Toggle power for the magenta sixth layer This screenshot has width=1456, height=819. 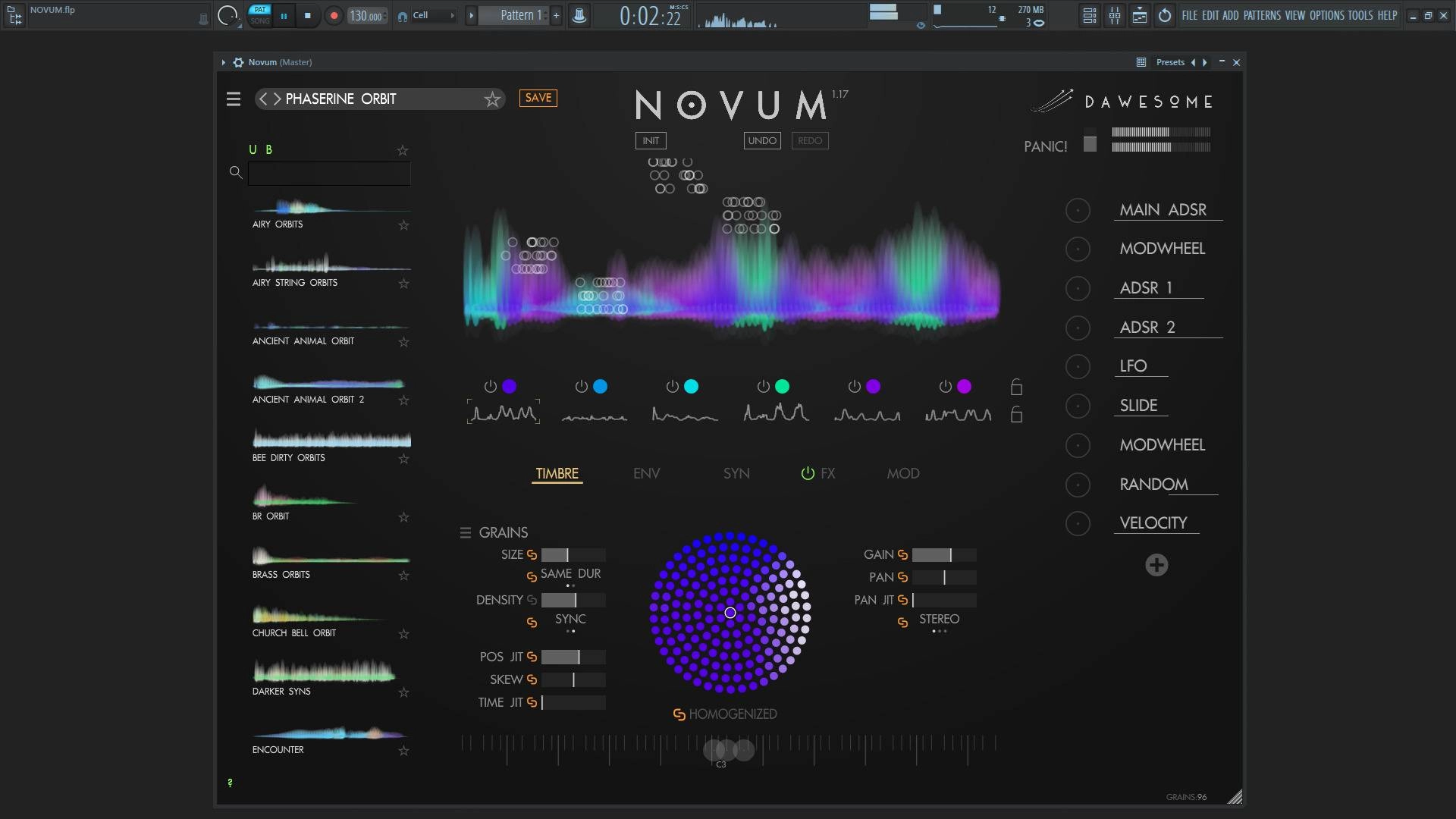click(946, 387)
